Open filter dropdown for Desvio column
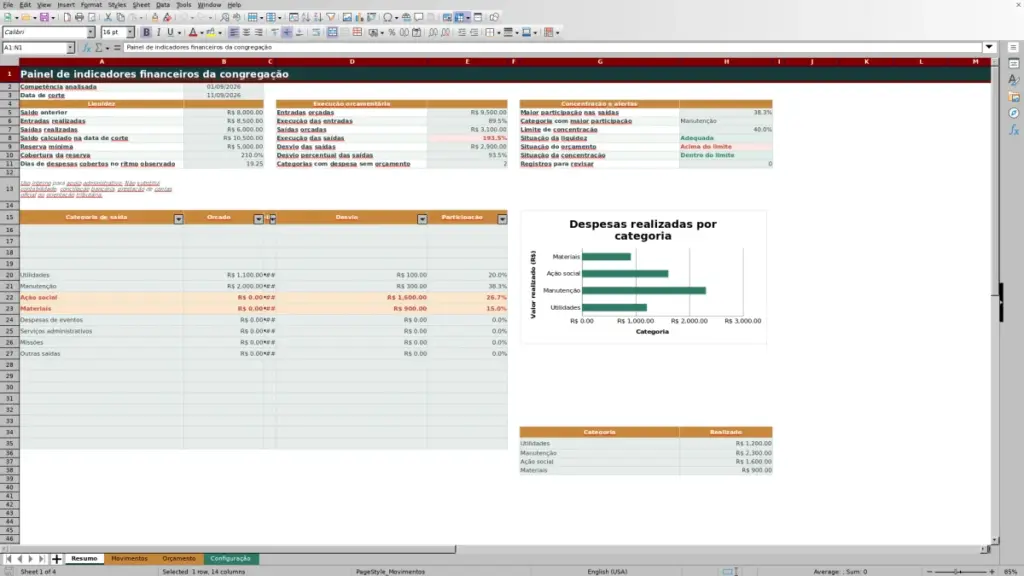The image size is (1024, 576). pyautogui.click(x=422, y=219)
